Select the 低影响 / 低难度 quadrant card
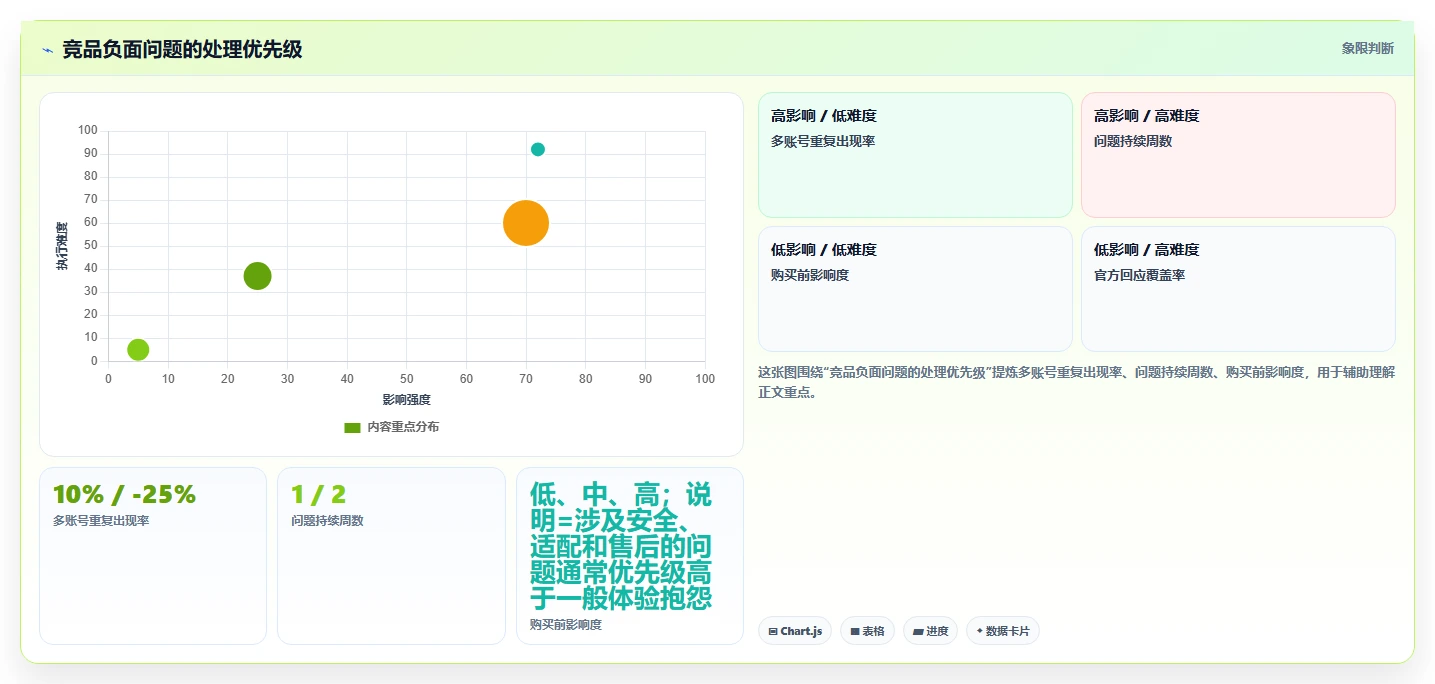 click(x=915, y=289)
